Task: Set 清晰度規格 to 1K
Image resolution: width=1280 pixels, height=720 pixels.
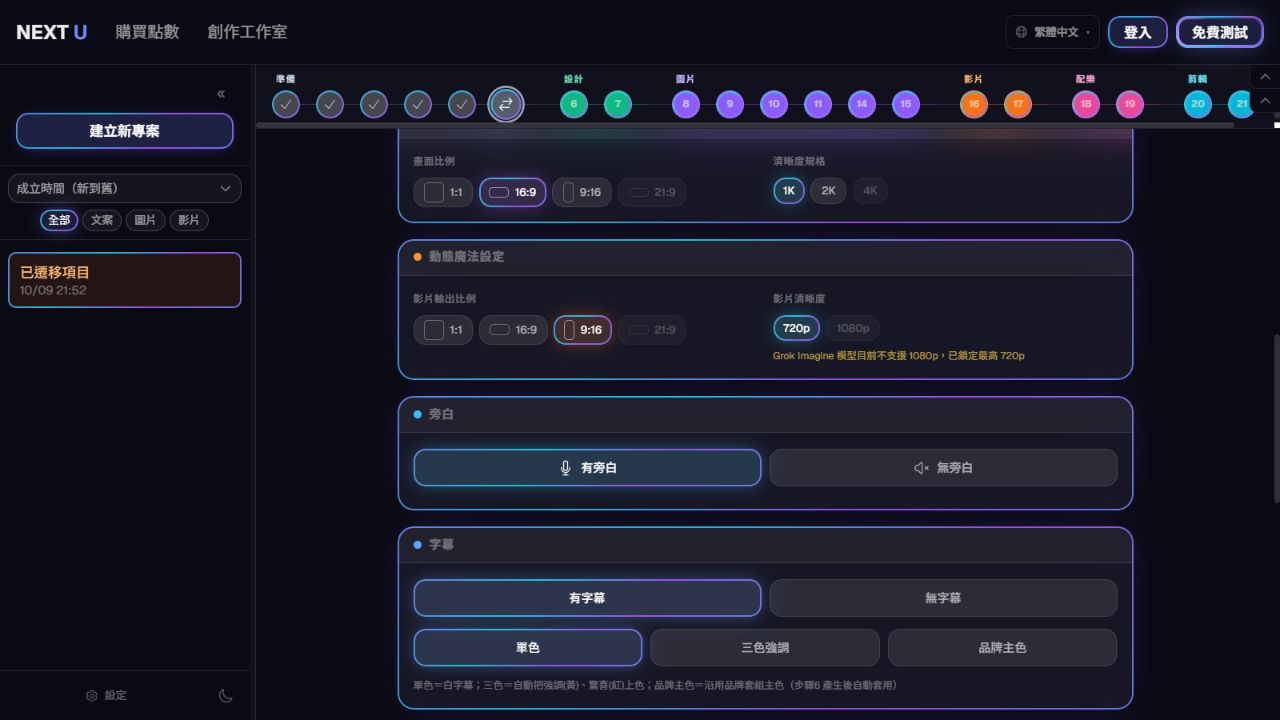Action: [x=789, y=190]
